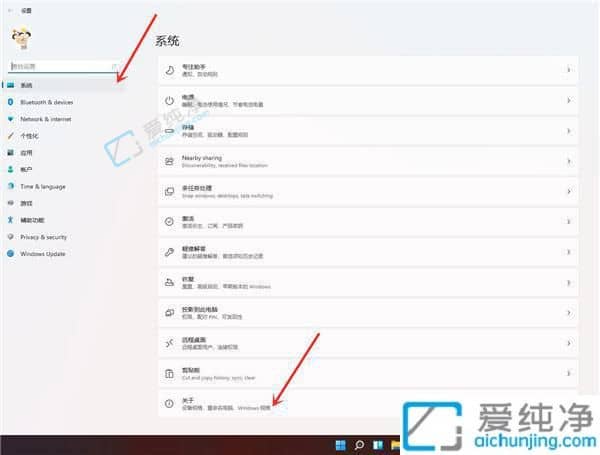Image resolution: width=600 pixels, height=455 pixels.
Task: Click the user profile avatar picture
Action: pos(21,38)
